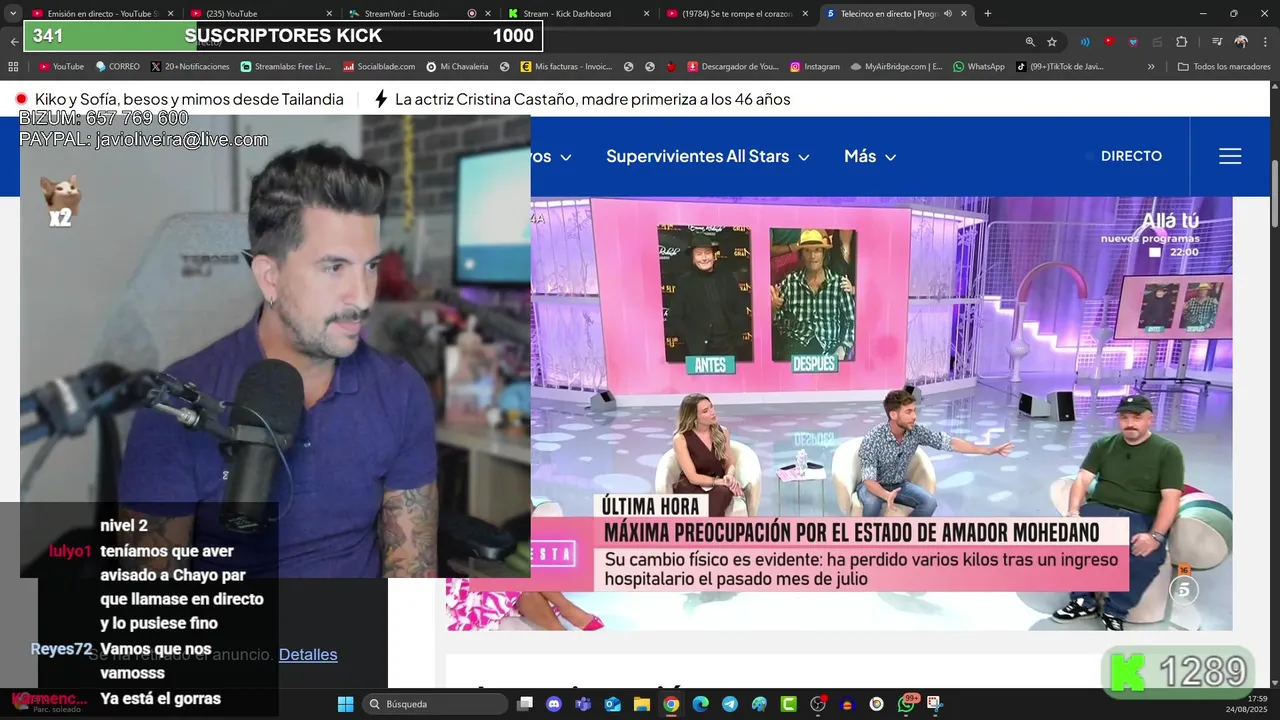Open the Snipping Tool taskbar icon
1280x720 pixels.
tap(935, 704)
